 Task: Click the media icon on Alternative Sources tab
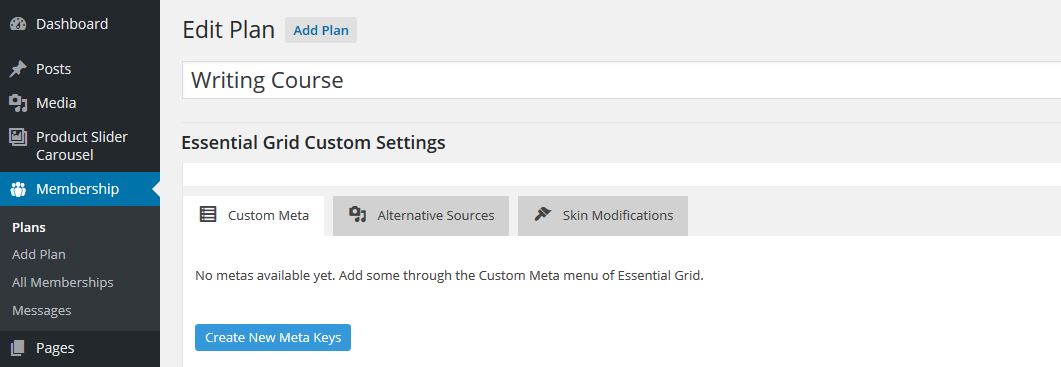pyautogui.click(x=357, y=215)
